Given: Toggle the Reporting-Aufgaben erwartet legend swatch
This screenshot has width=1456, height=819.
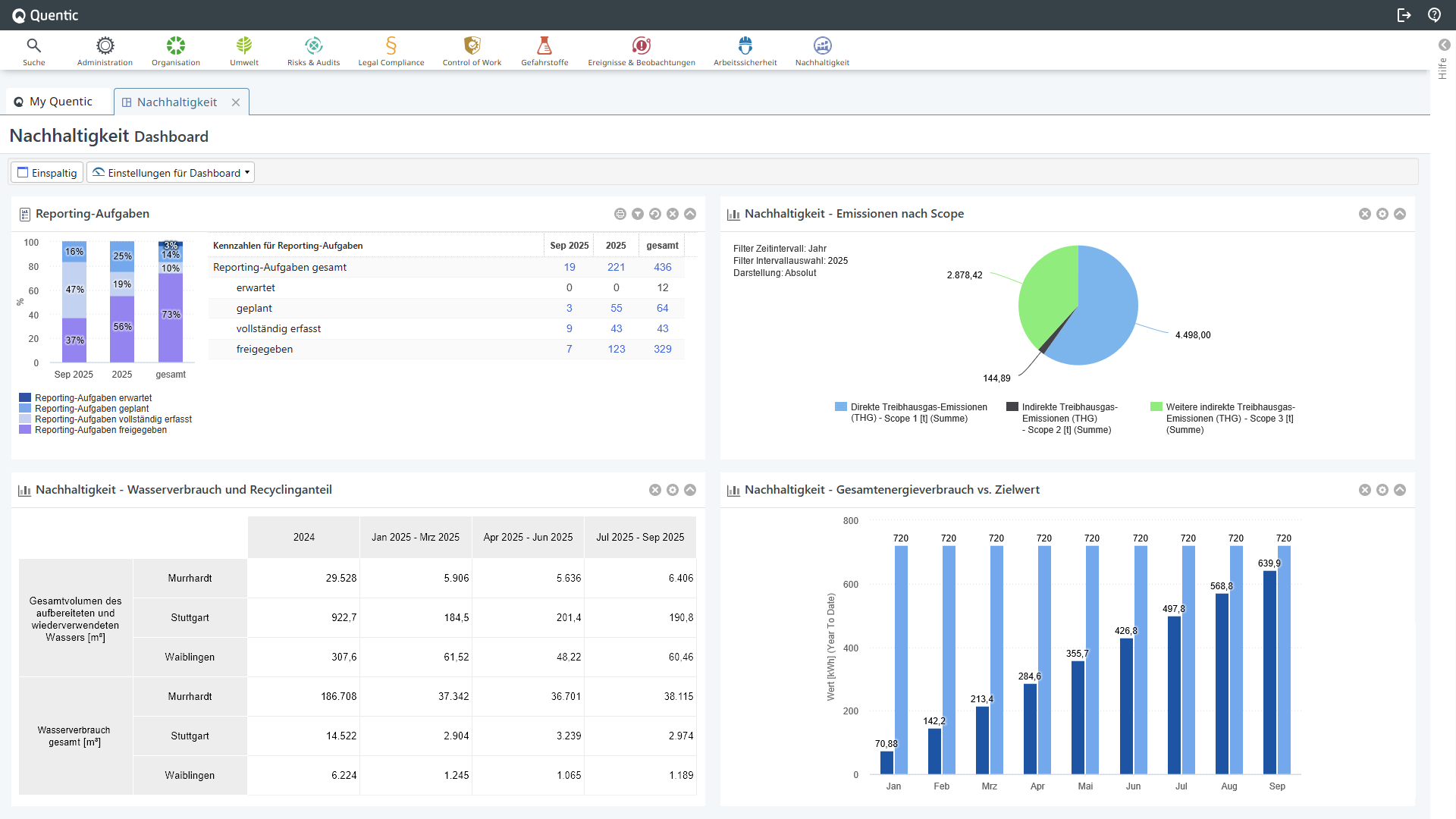Looking at the screenshot, I should 25,397.
